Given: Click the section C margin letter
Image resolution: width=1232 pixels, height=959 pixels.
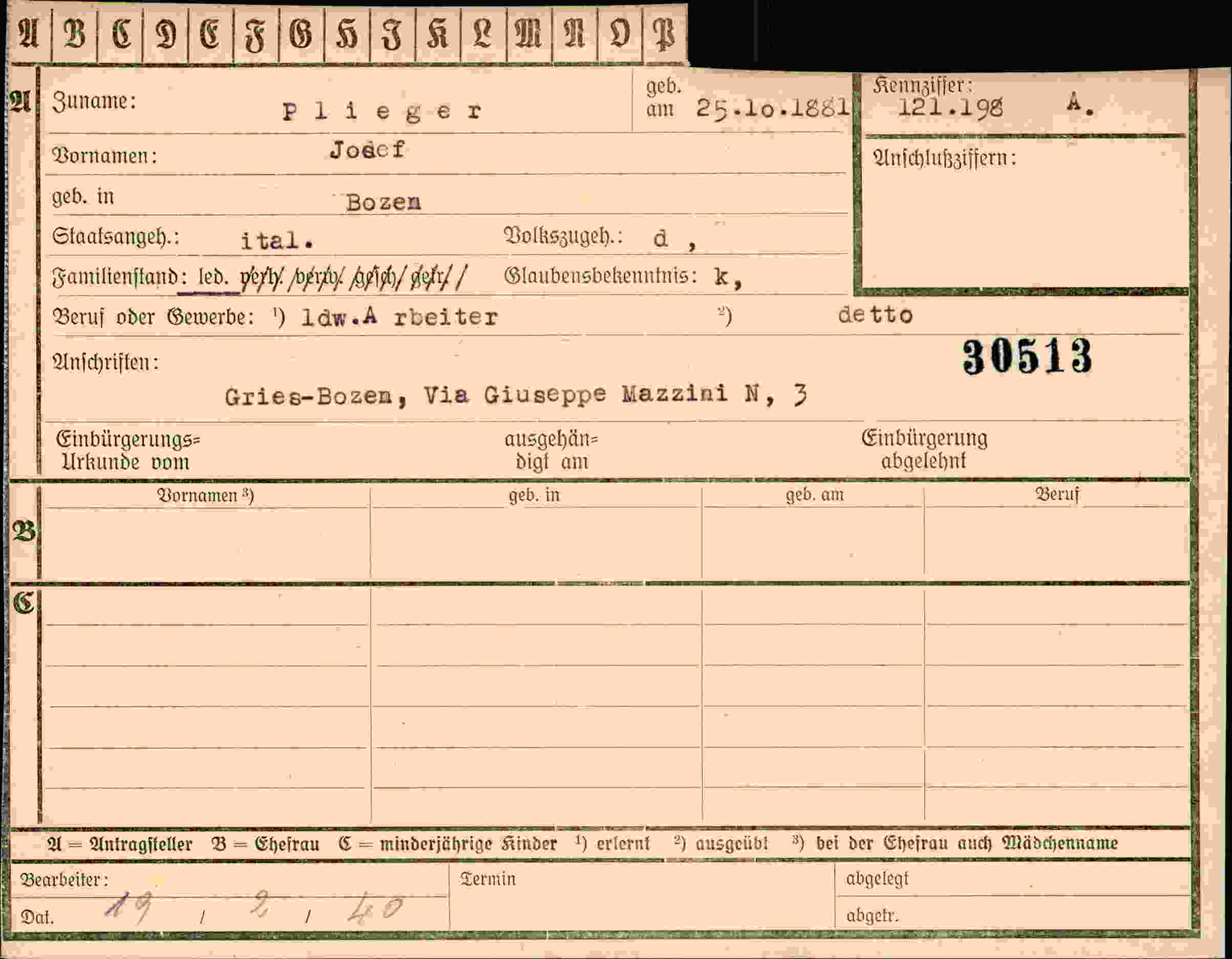Looking at the screenshot, I should click(24, 603).
